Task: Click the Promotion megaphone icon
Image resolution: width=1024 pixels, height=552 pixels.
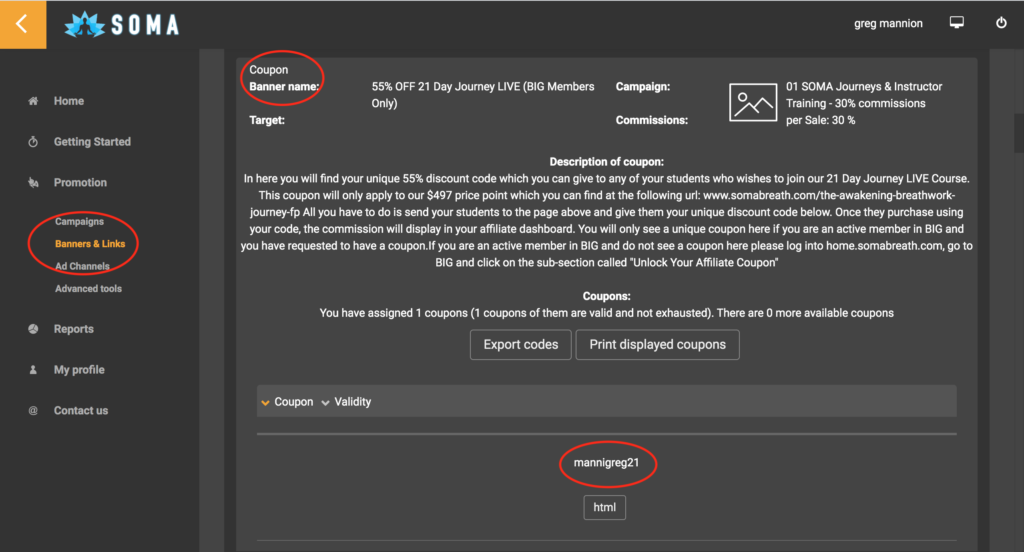Action: [x=33, y=182]
